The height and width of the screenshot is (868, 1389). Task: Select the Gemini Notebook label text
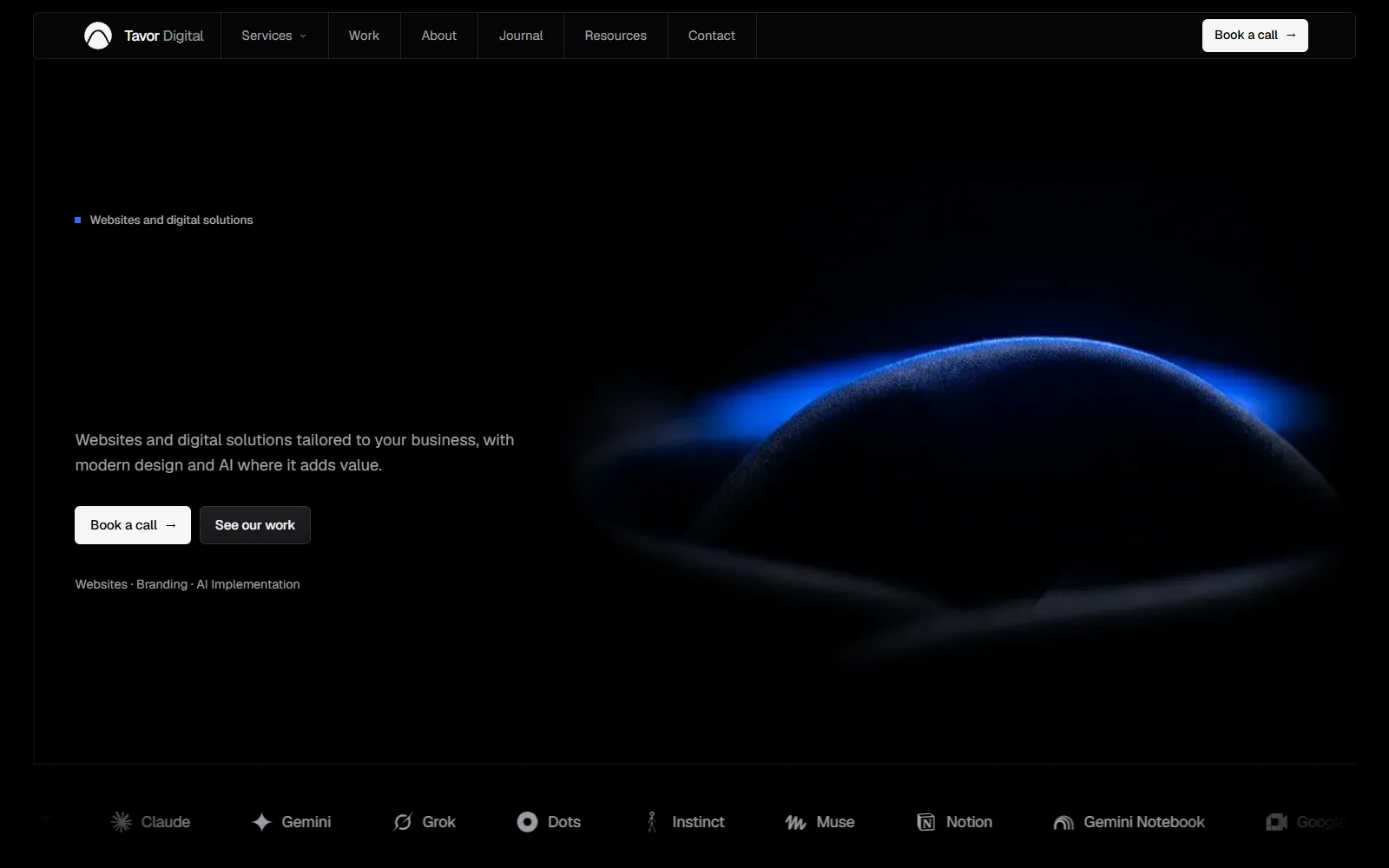tap(1144, 822)
